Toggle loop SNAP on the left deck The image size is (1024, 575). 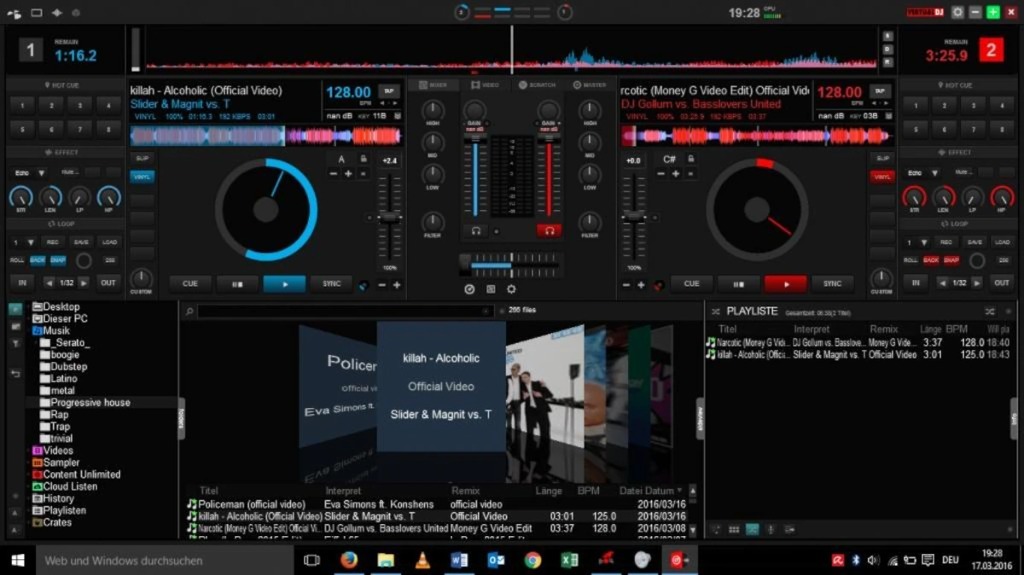click(58, 260)
